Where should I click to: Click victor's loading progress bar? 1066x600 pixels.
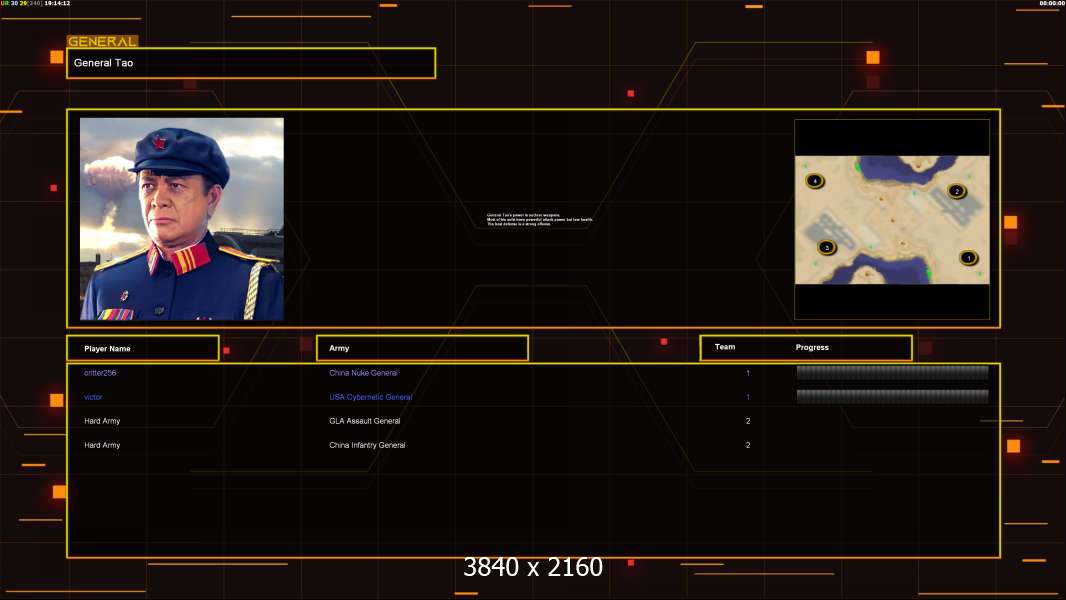tap(892, 396)
